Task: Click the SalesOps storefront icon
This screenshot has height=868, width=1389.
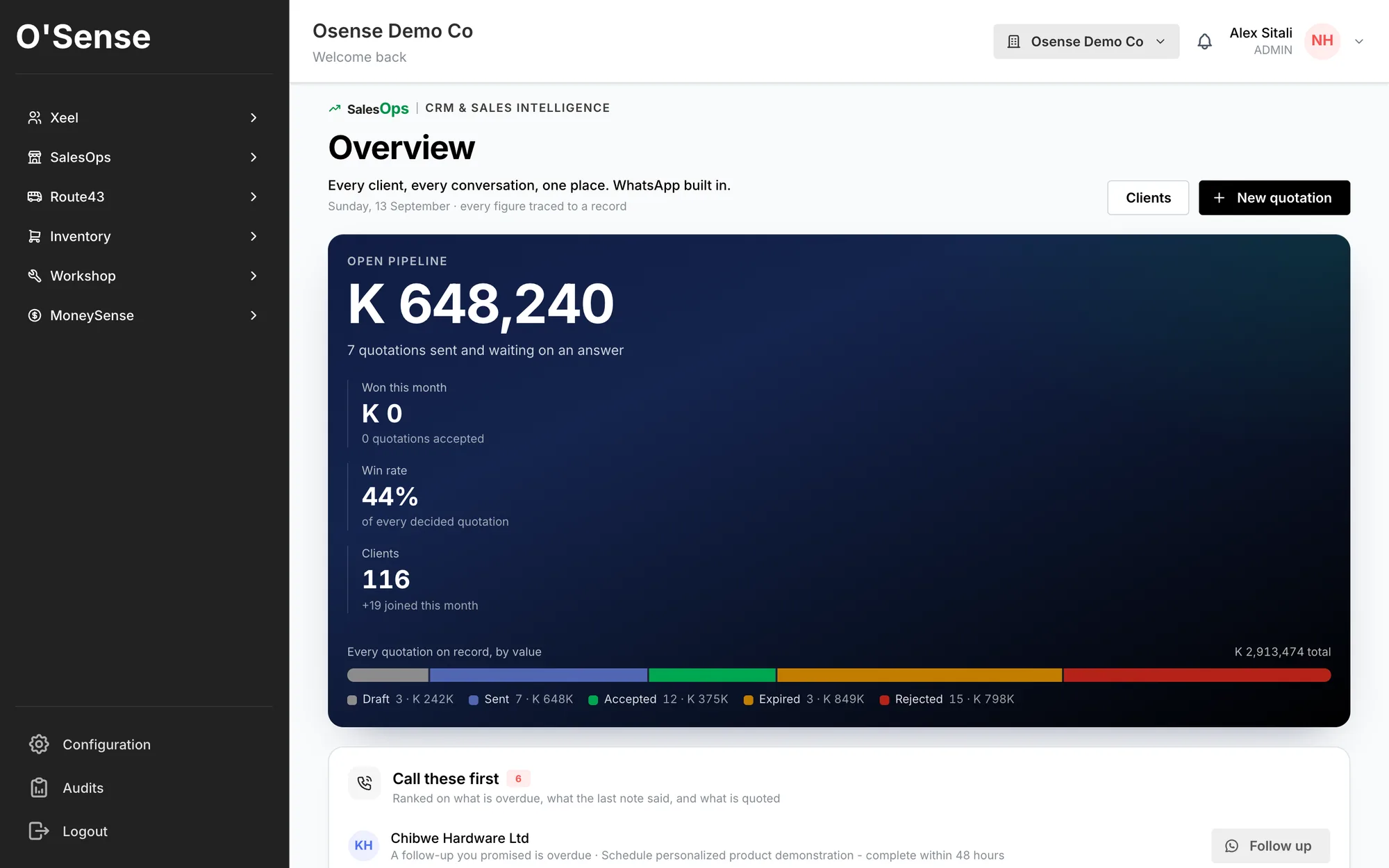Action: pos(35,158)
